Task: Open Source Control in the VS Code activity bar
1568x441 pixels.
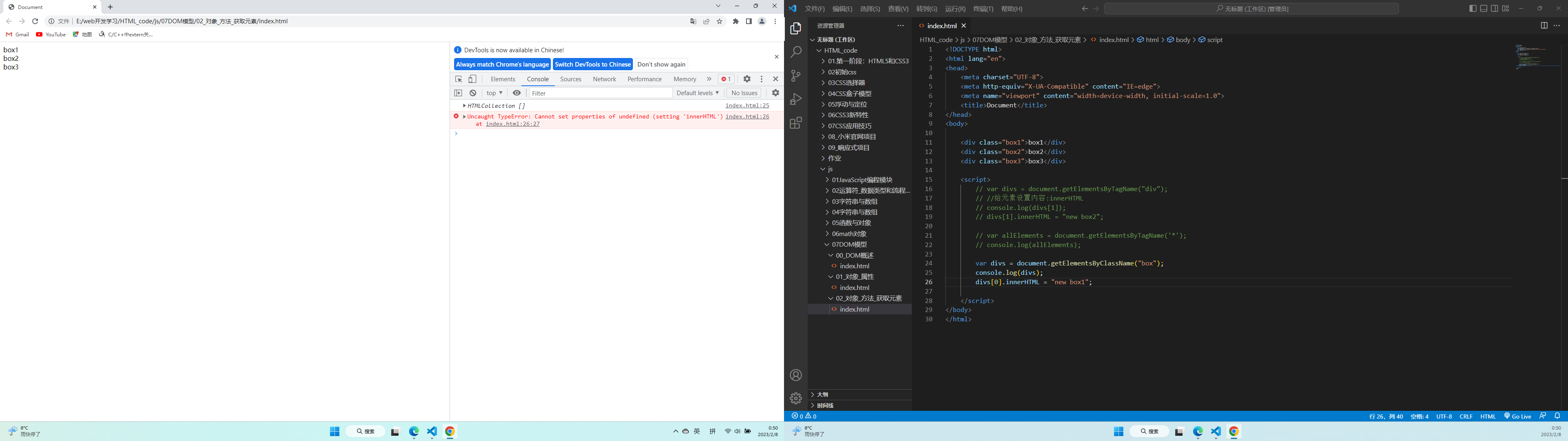Action: (x=795, y=76)
